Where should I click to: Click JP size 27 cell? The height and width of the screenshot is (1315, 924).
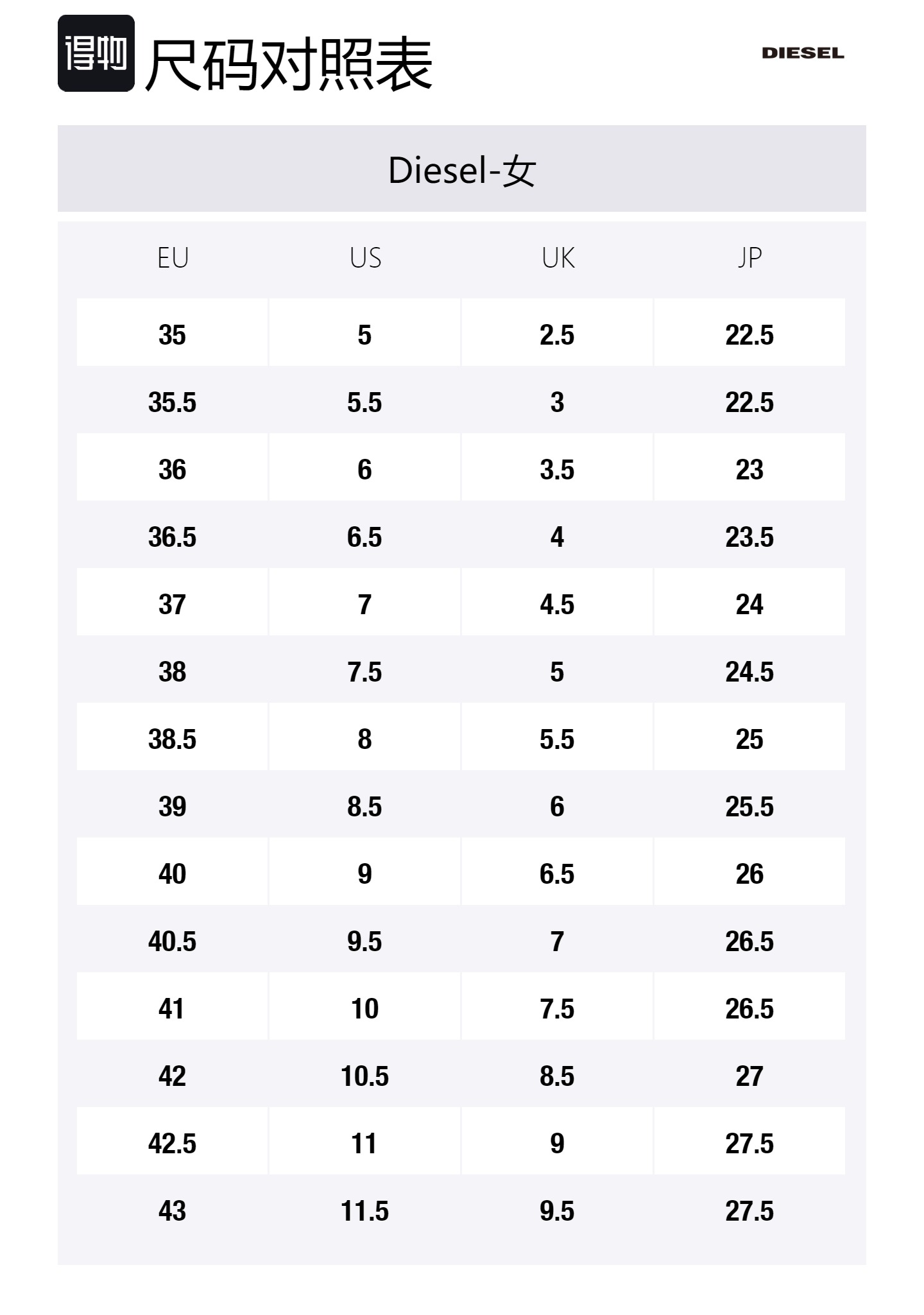(x=749, y=1076)
